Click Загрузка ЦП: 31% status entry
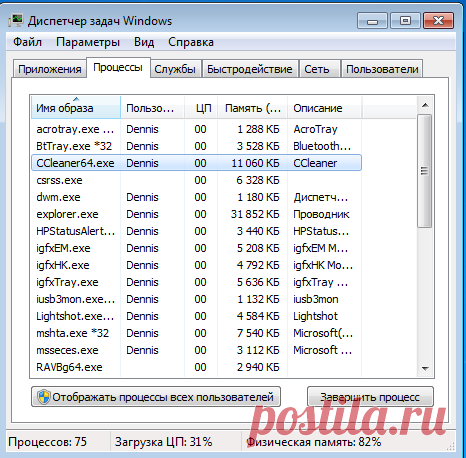This screenshot has height=458, width=466. coord(164,442)
